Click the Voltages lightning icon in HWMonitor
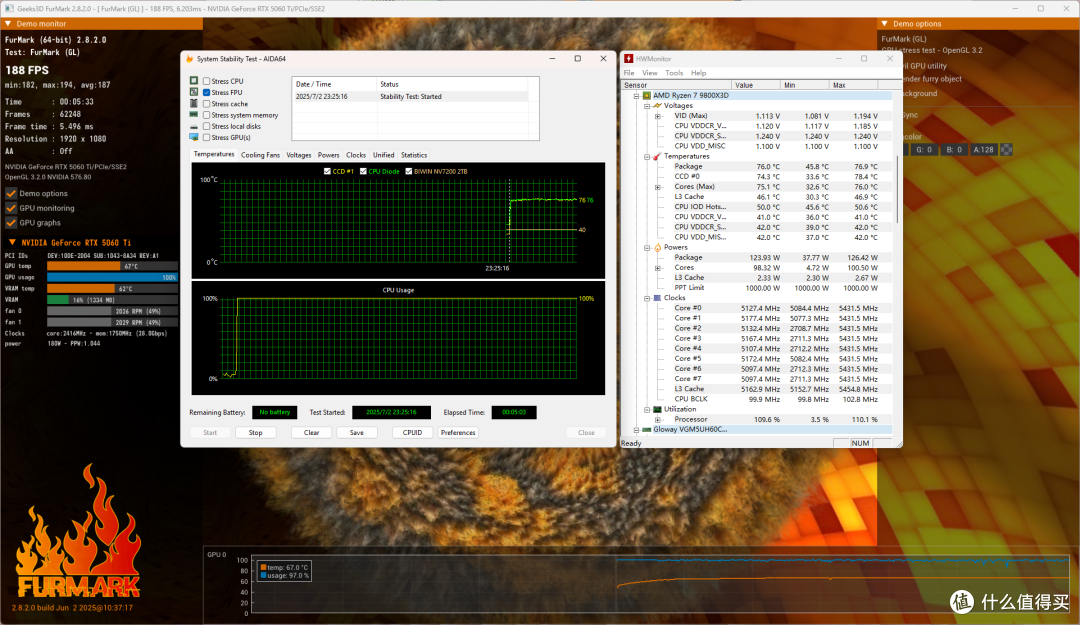Screen dimensions: 1080x625 657,105
